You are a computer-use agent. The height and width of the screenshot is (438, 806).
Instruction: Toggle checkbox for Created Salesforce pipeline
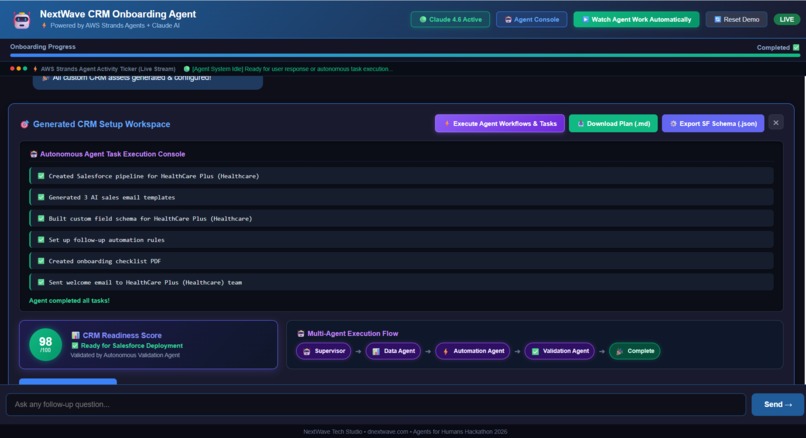[x=41, y=176]
